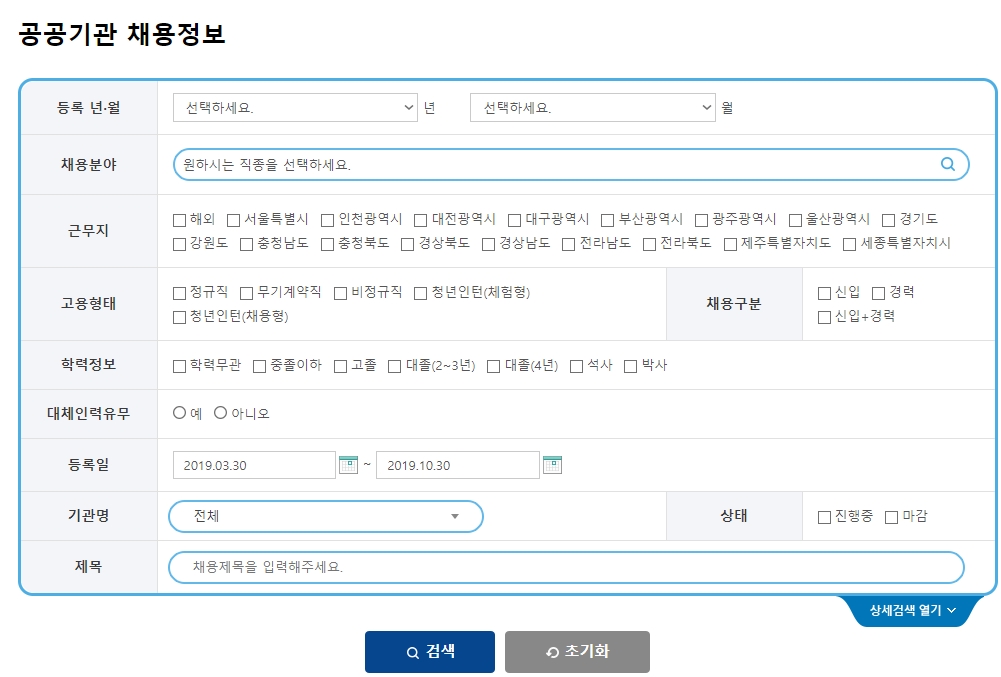Open the 등록 년 year dropdown
Image resolution: width=1001 pixels, height=677 pixels.
pos(295,107)
